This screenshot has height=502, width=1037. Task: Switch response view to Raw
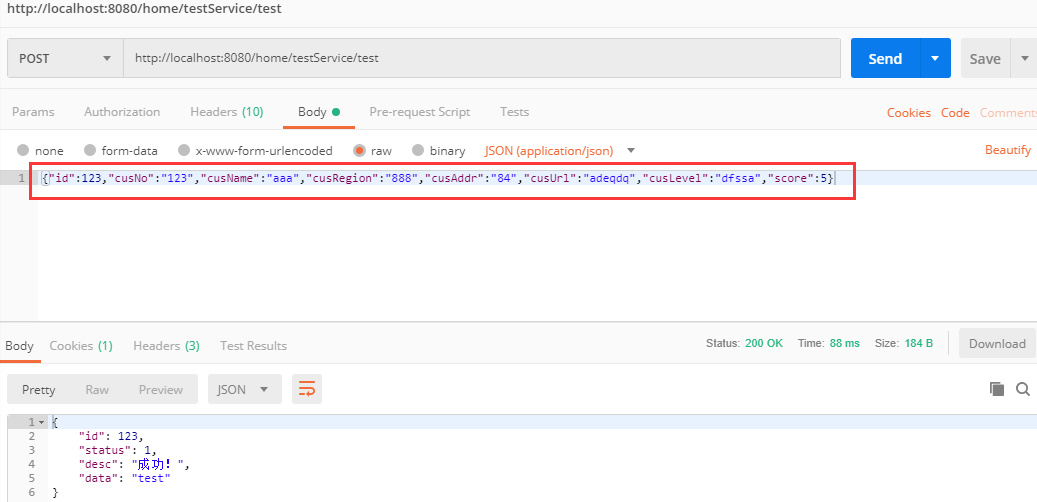coord(97,389)
